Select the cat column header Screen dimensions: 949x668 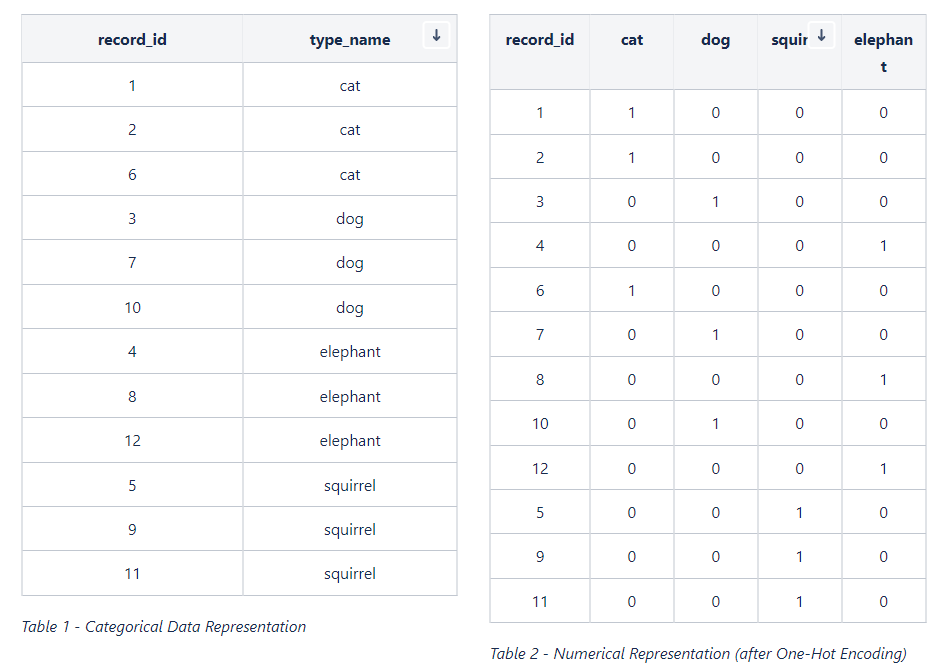(632, 39)
